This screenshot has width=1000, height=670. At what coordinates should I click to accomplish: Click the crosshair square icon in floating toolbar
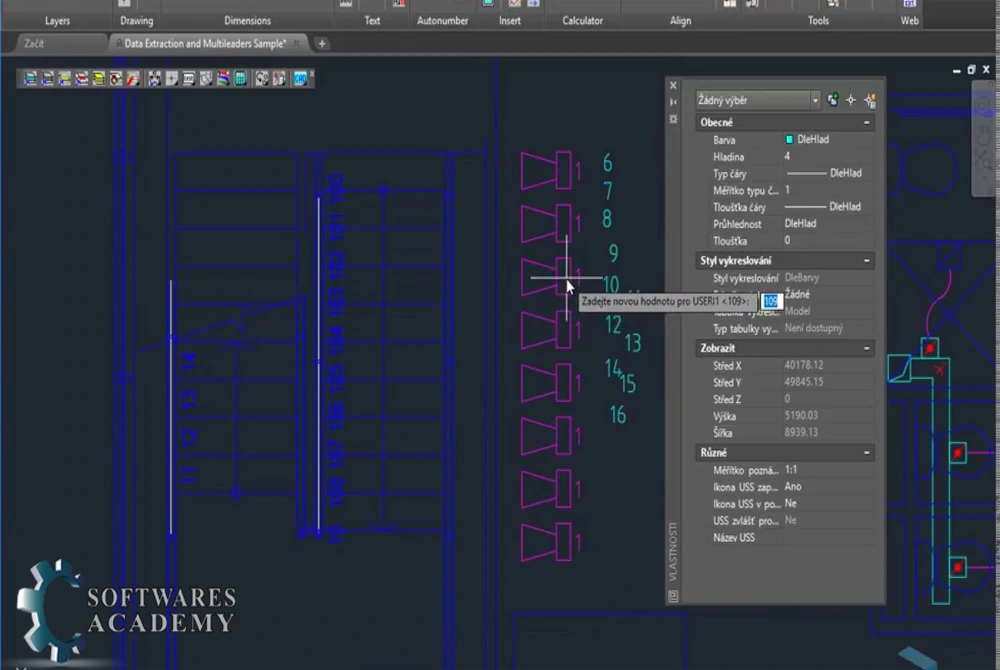coord(172,78)
